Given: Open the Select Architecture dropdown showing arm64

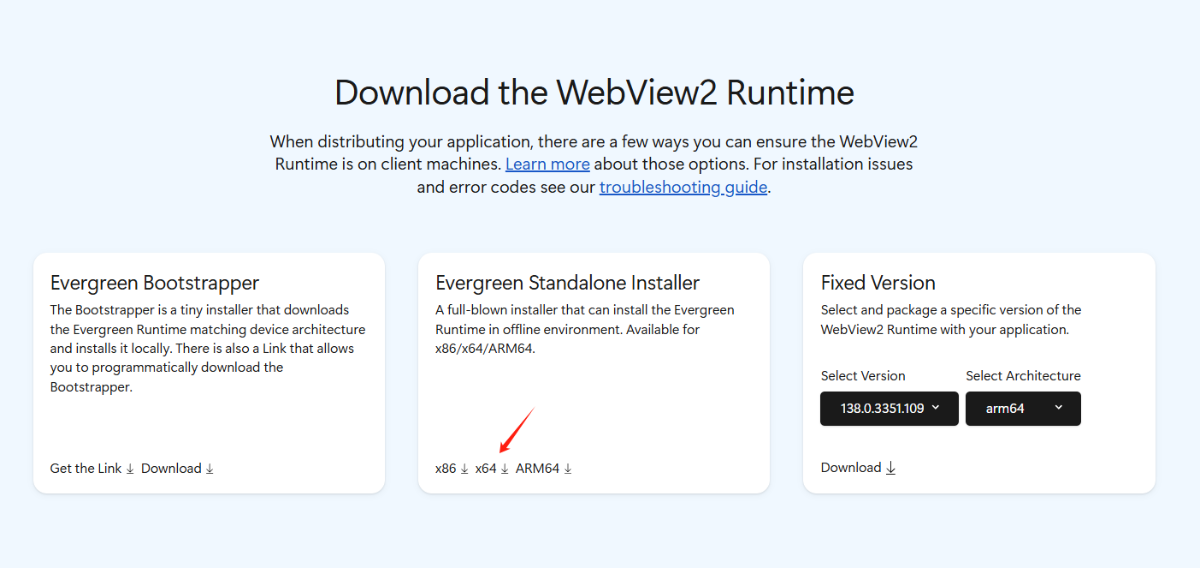Looking at the screenshot, I should (x=1023, y=408).
